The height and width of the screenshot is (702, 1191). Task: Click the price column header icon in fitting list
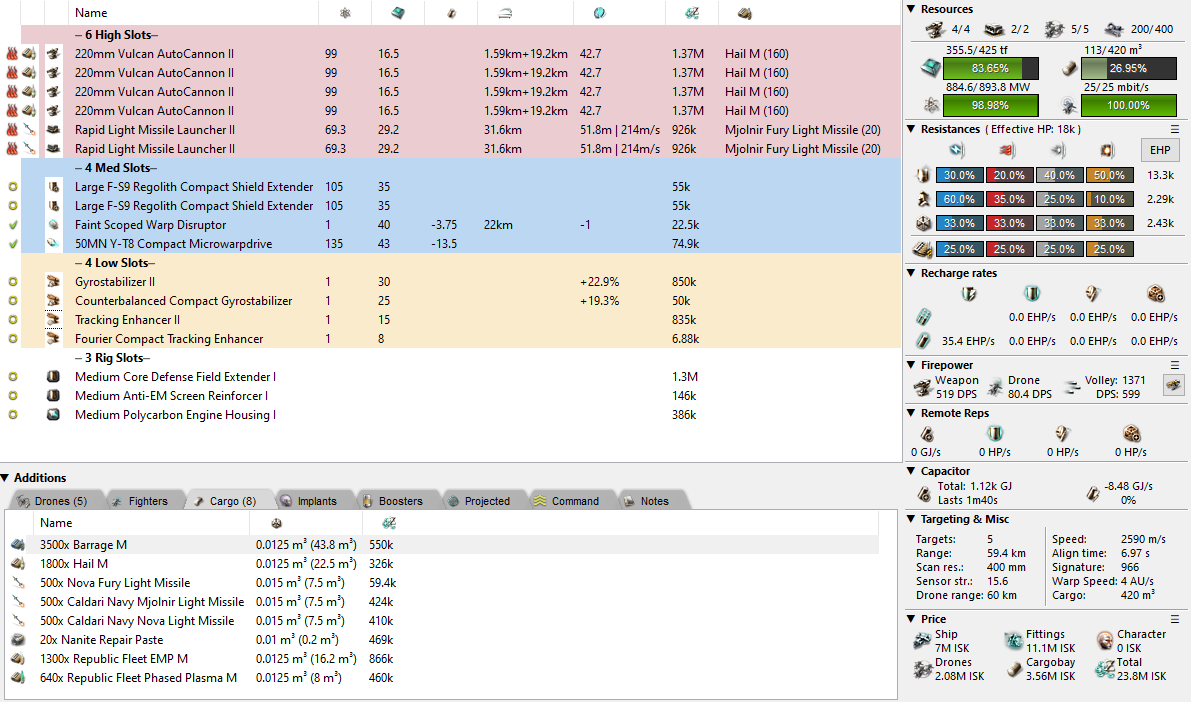coord(691,13)
